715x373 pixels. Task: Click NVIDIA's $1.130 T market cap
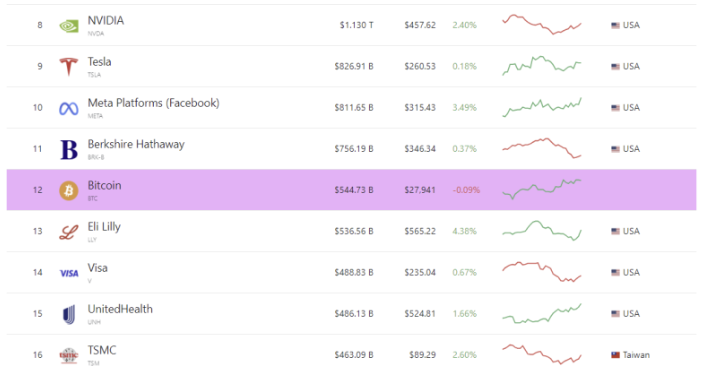point(356,25)
